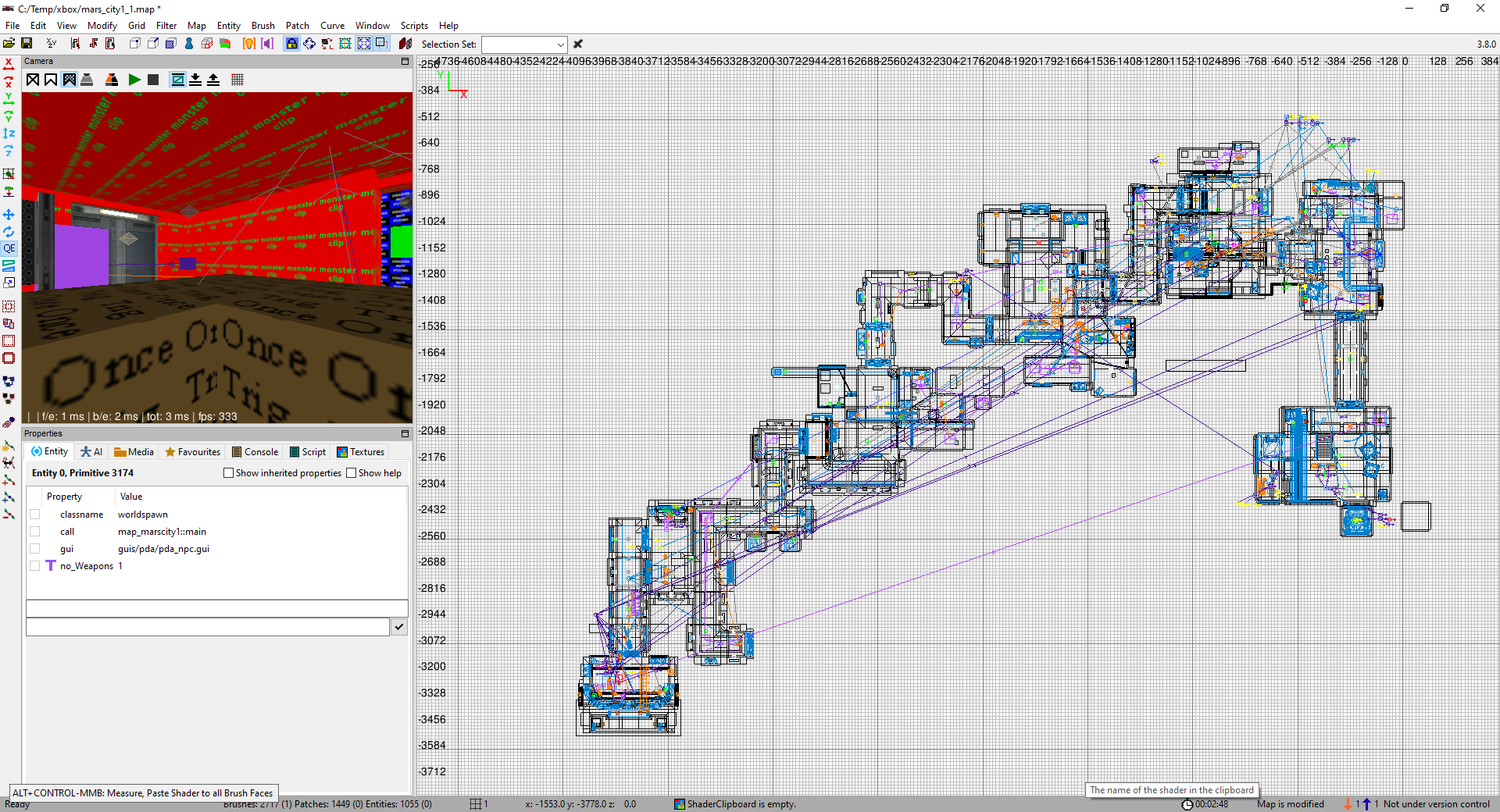Start camera render time with play icon

(134, 80)
